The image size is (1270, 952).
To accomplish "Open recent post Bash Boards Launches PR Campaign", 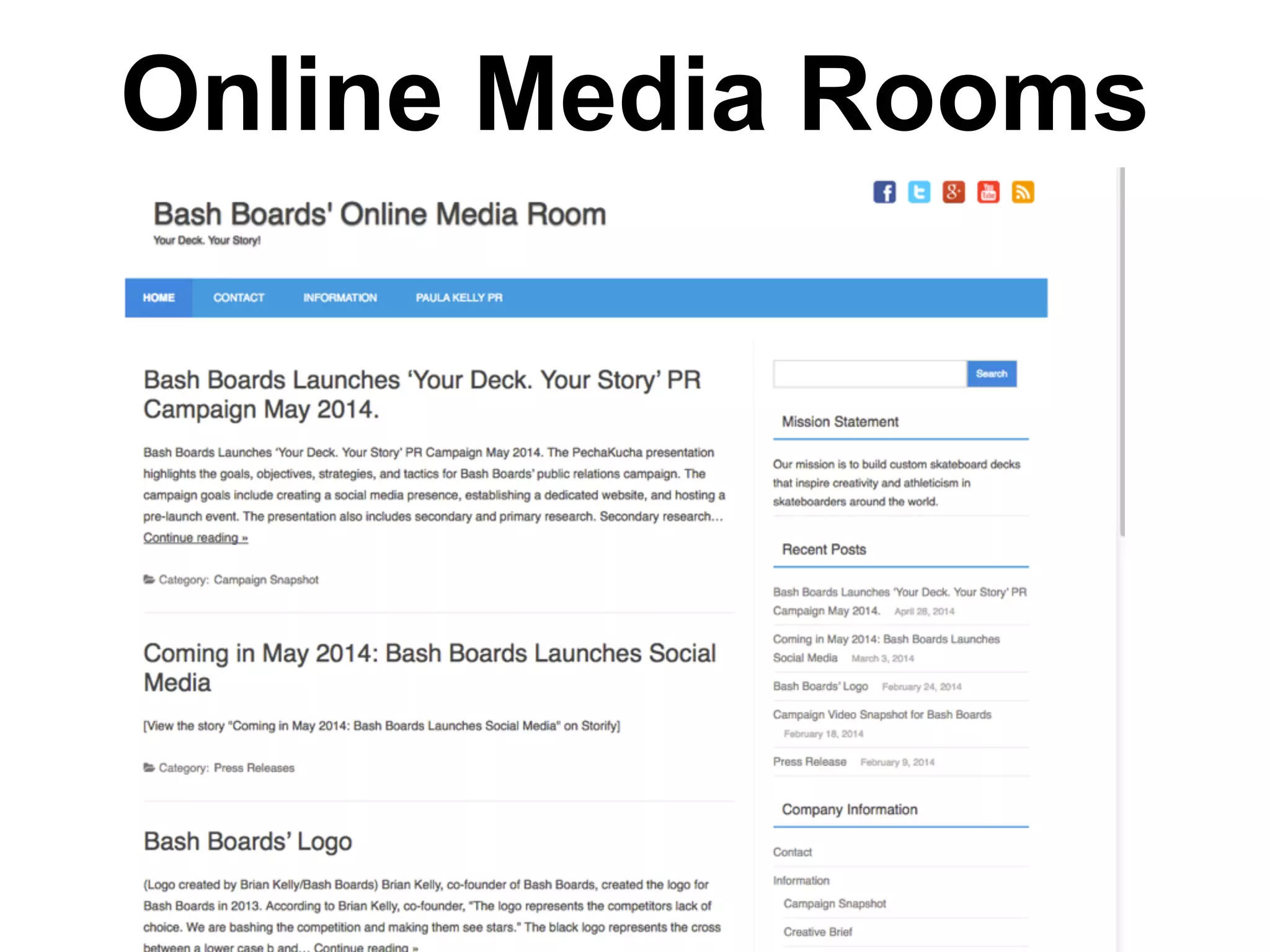I will 899,601.
